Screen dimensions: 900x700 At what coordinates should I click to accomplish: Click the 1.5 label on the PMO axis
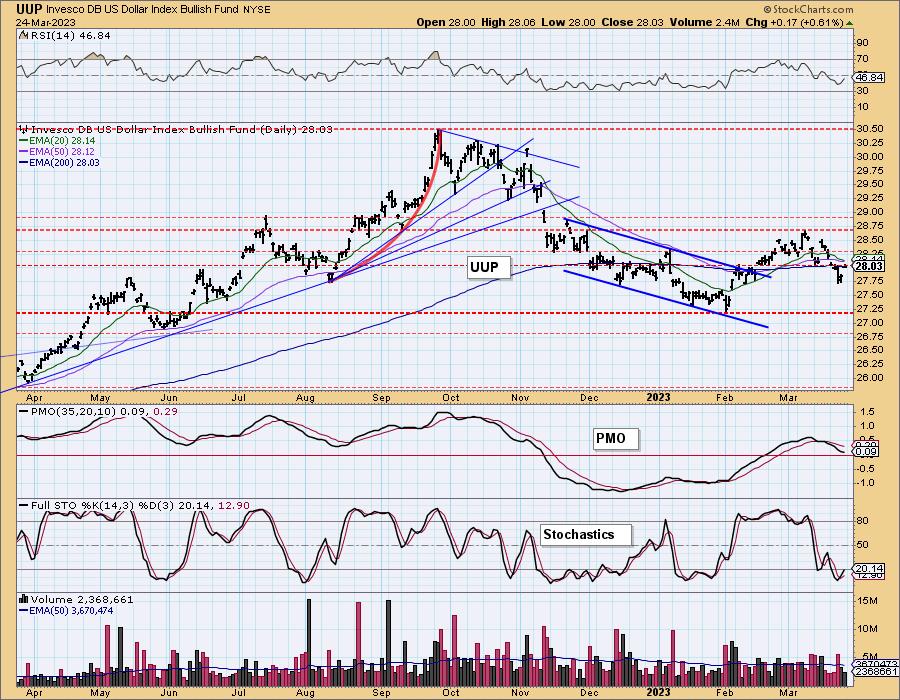(x=867, y=411)
